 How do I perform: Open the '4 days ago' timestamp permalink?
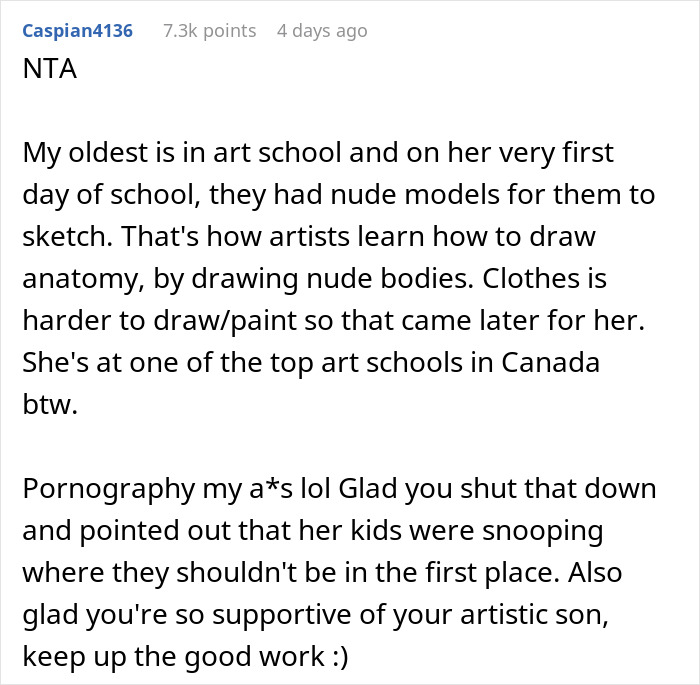point(322,31)
